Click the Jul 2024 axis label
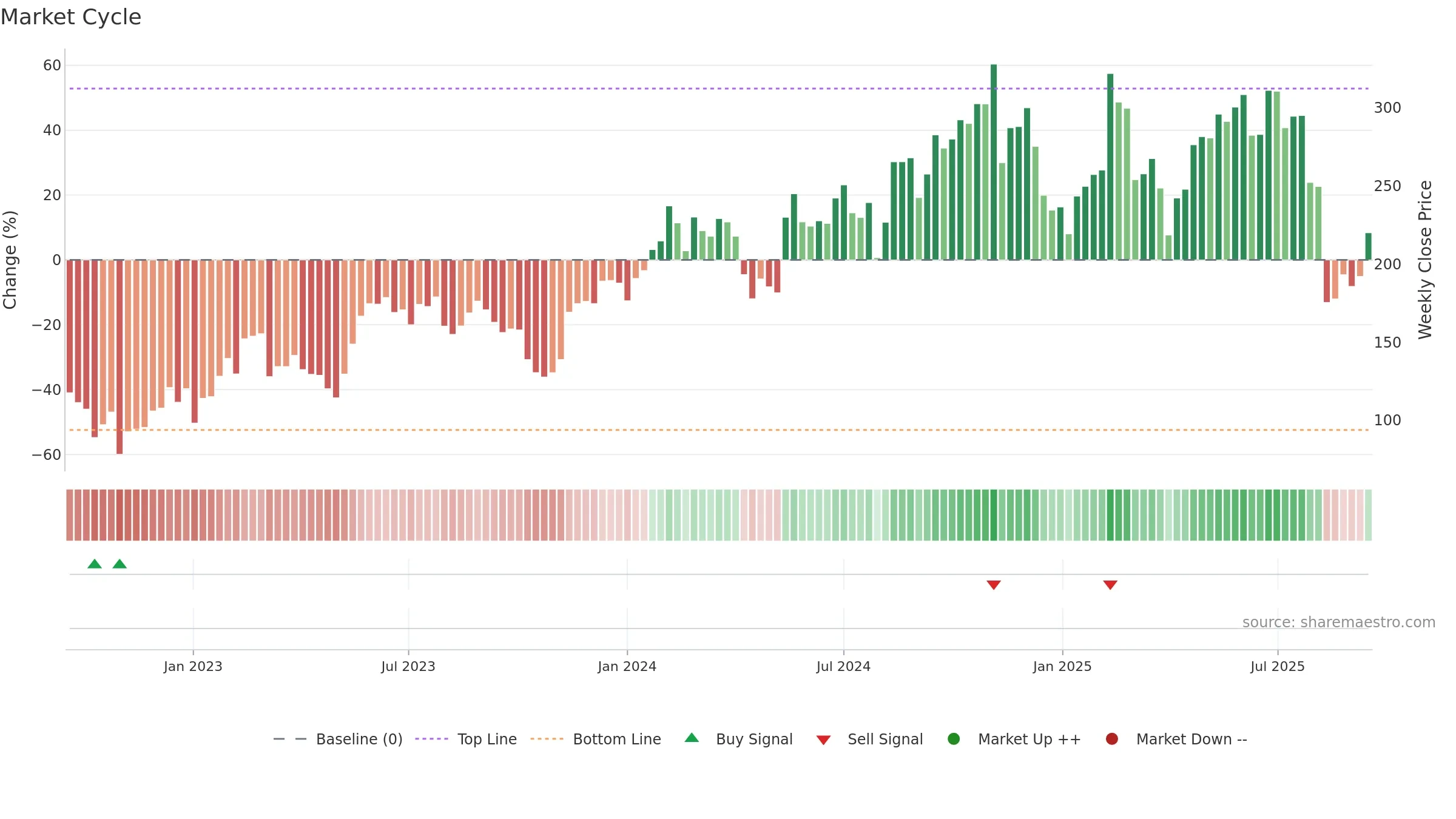Screen dimensions: 1456x819 (843, 667)
